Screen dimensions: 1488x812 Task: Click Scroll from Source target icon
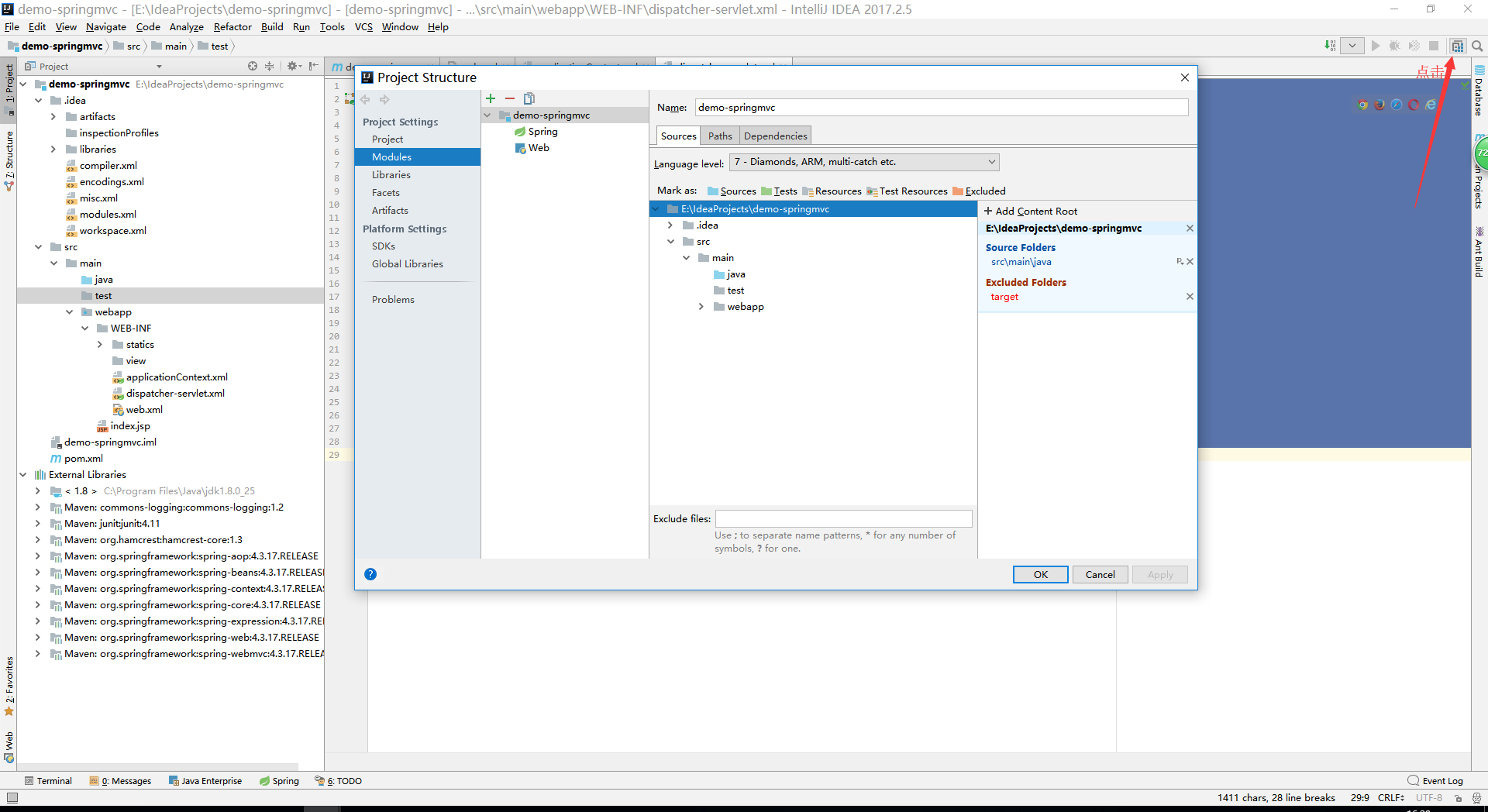[253, 66]
